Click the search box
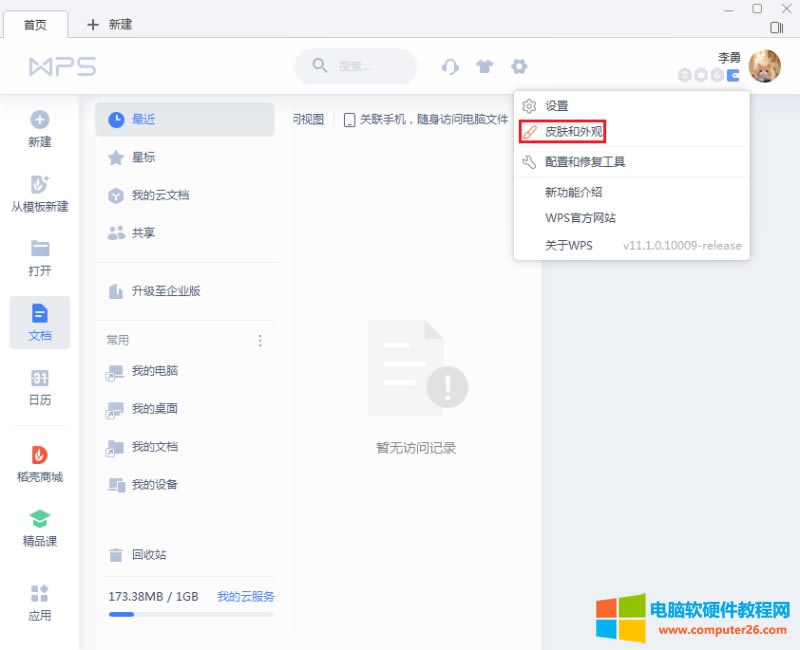 click(x=356, y=66)
